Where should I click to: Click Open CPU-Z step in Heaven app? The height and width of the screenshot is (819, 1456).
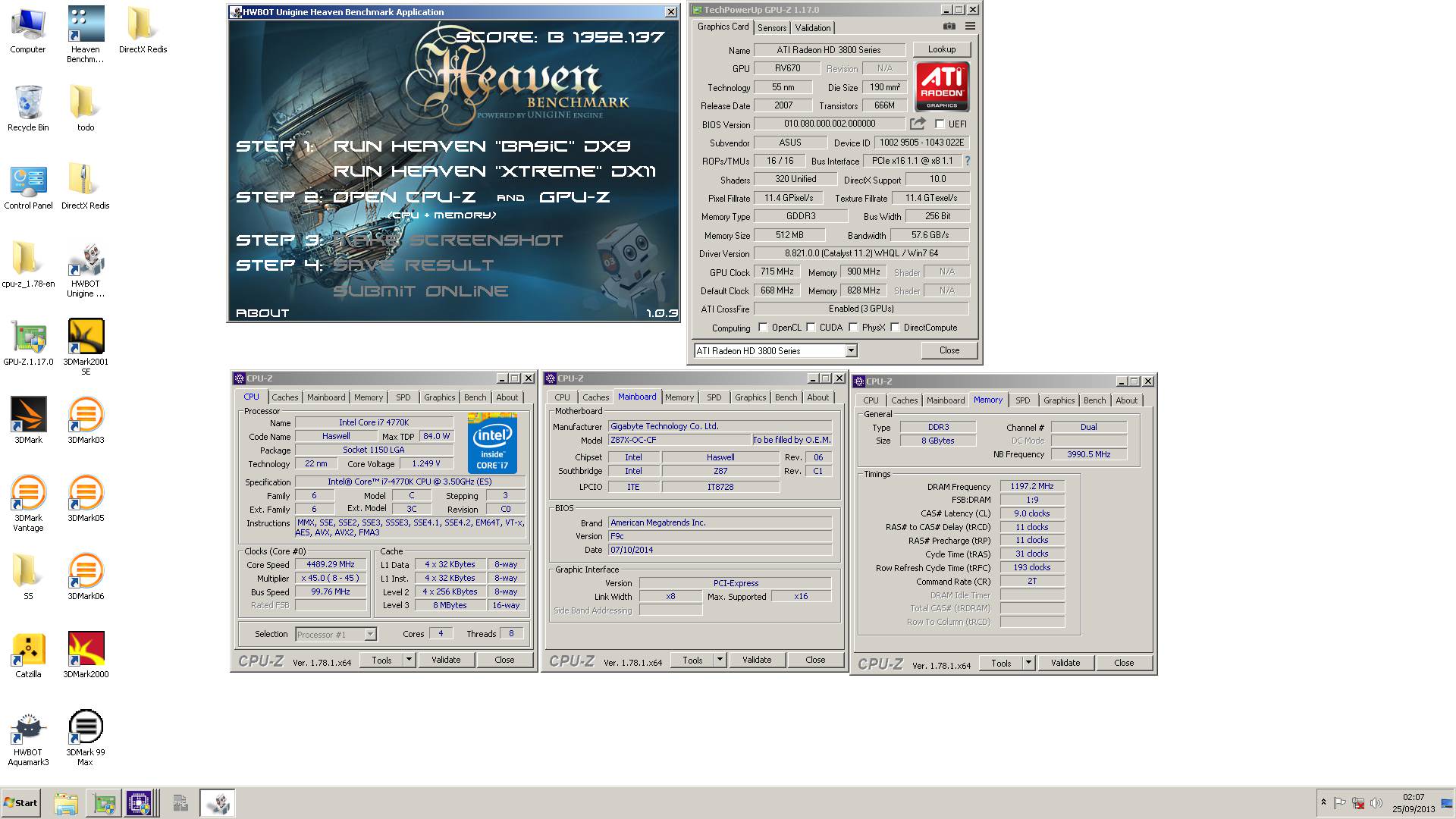point(403,197)
